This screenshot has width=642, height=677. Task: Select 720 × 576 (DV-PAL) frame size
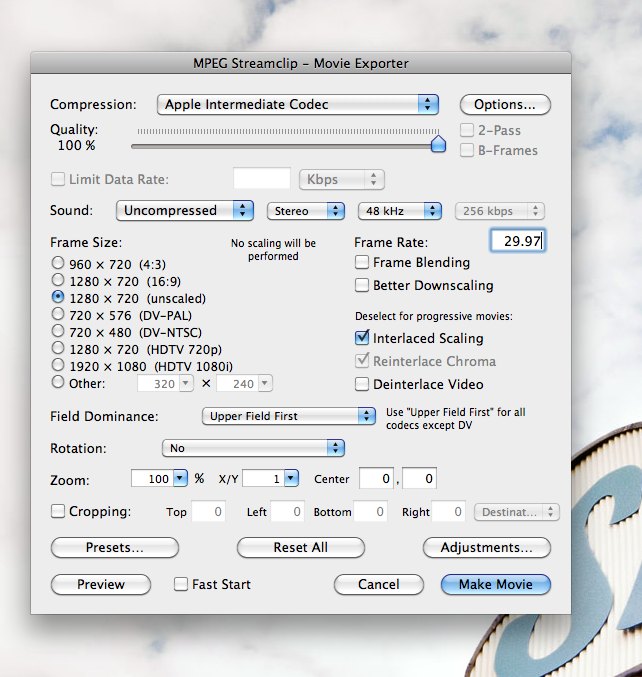58,314
